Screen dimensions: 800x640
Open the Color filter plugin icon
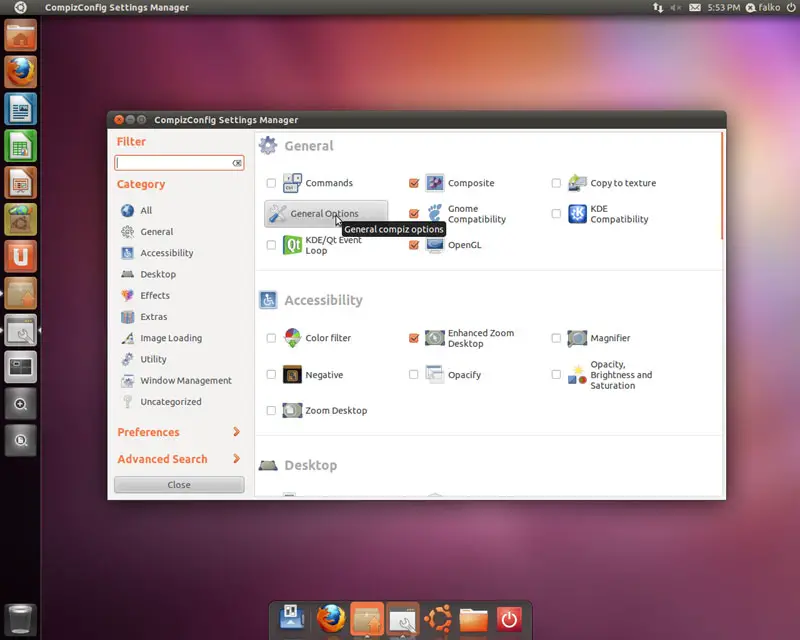[x=292, y=338]
